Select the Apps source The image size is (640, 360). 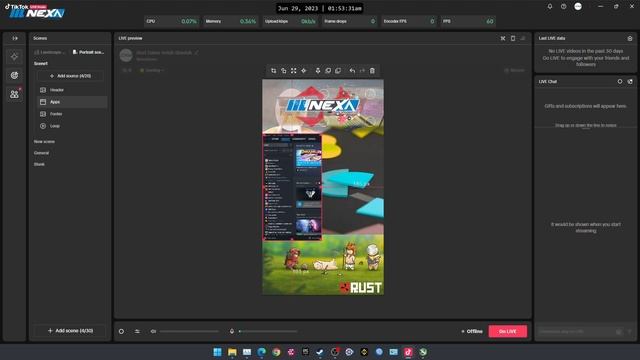[x=72, y=102]
